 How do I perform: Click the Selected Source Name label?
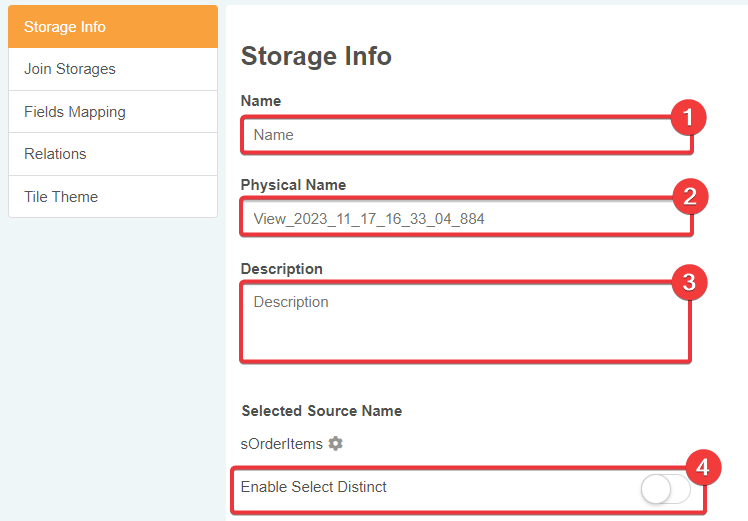(321, 411)
